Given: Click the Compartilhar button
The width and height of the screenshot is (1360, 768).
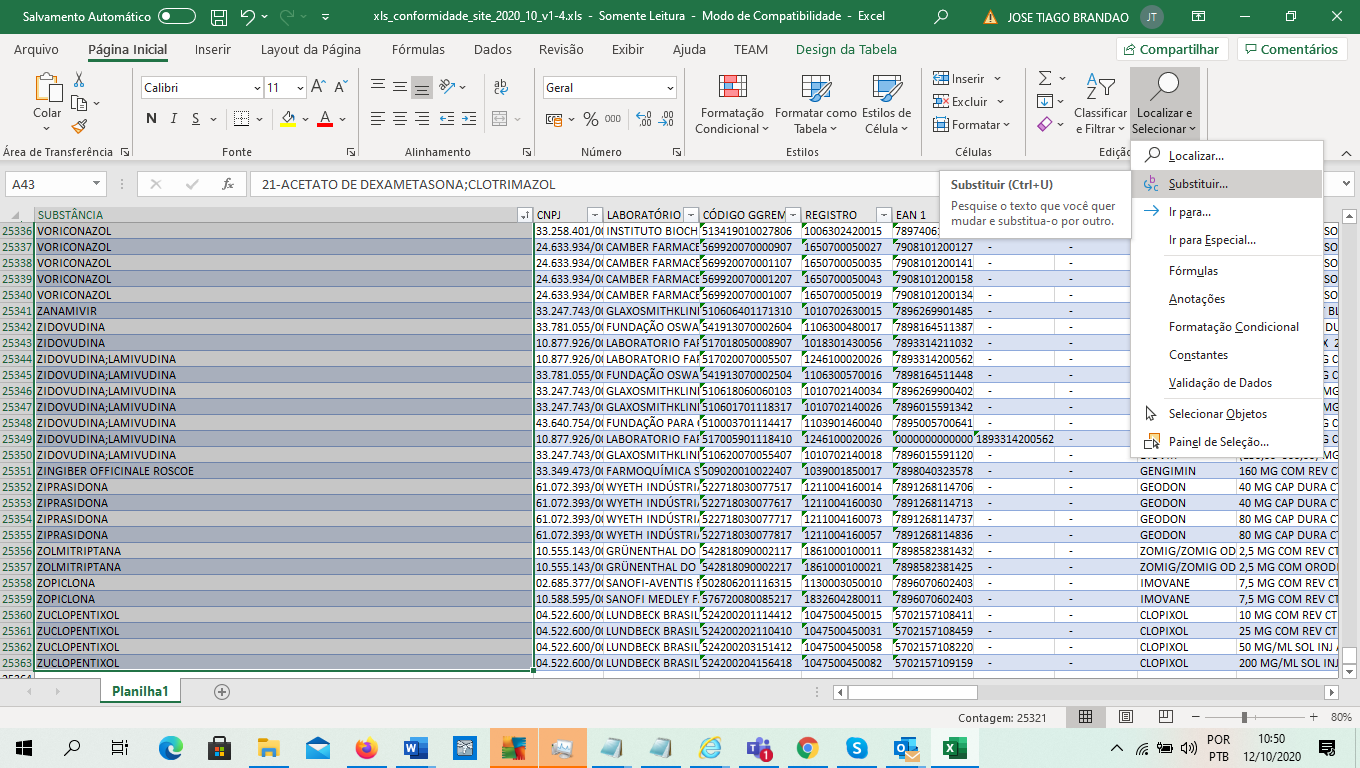Looking at the screenshot, I should point(1173,49).
